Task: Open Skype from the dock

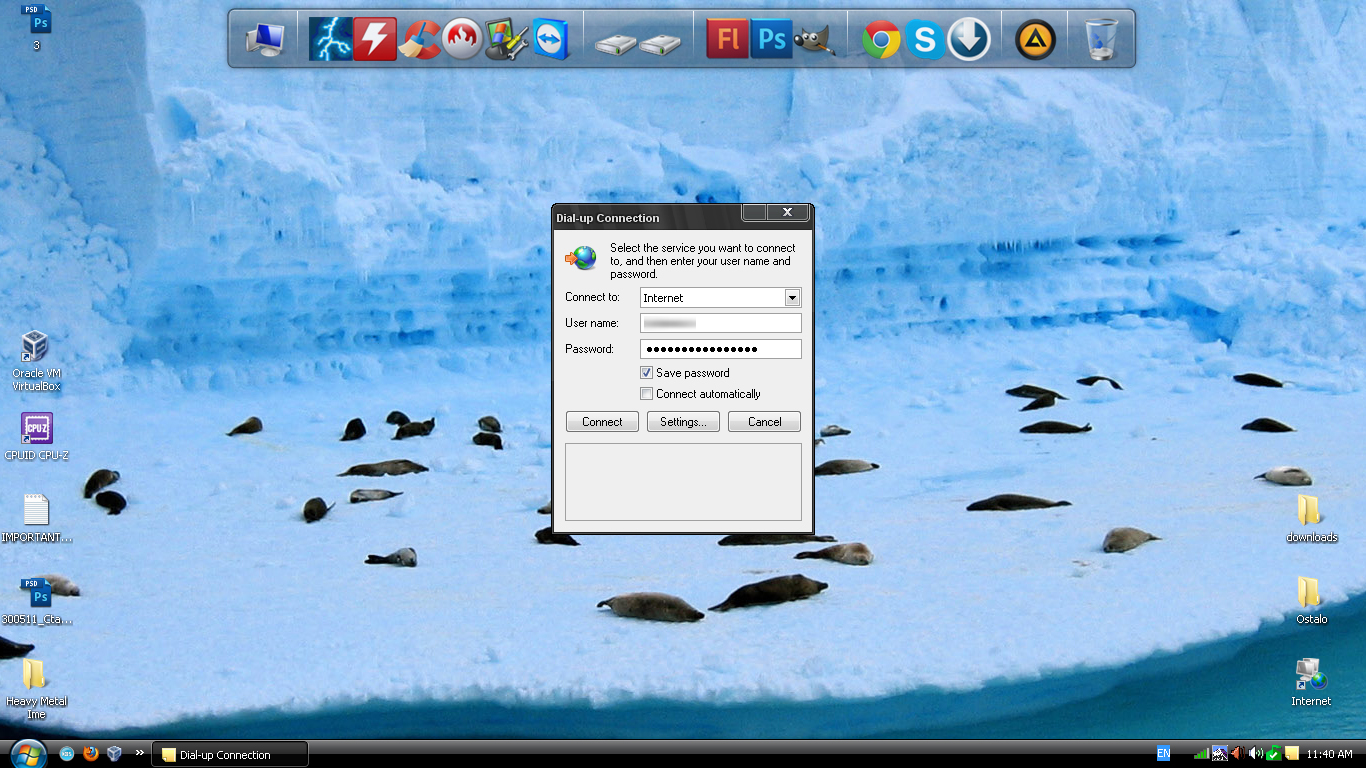Action: 925,40
